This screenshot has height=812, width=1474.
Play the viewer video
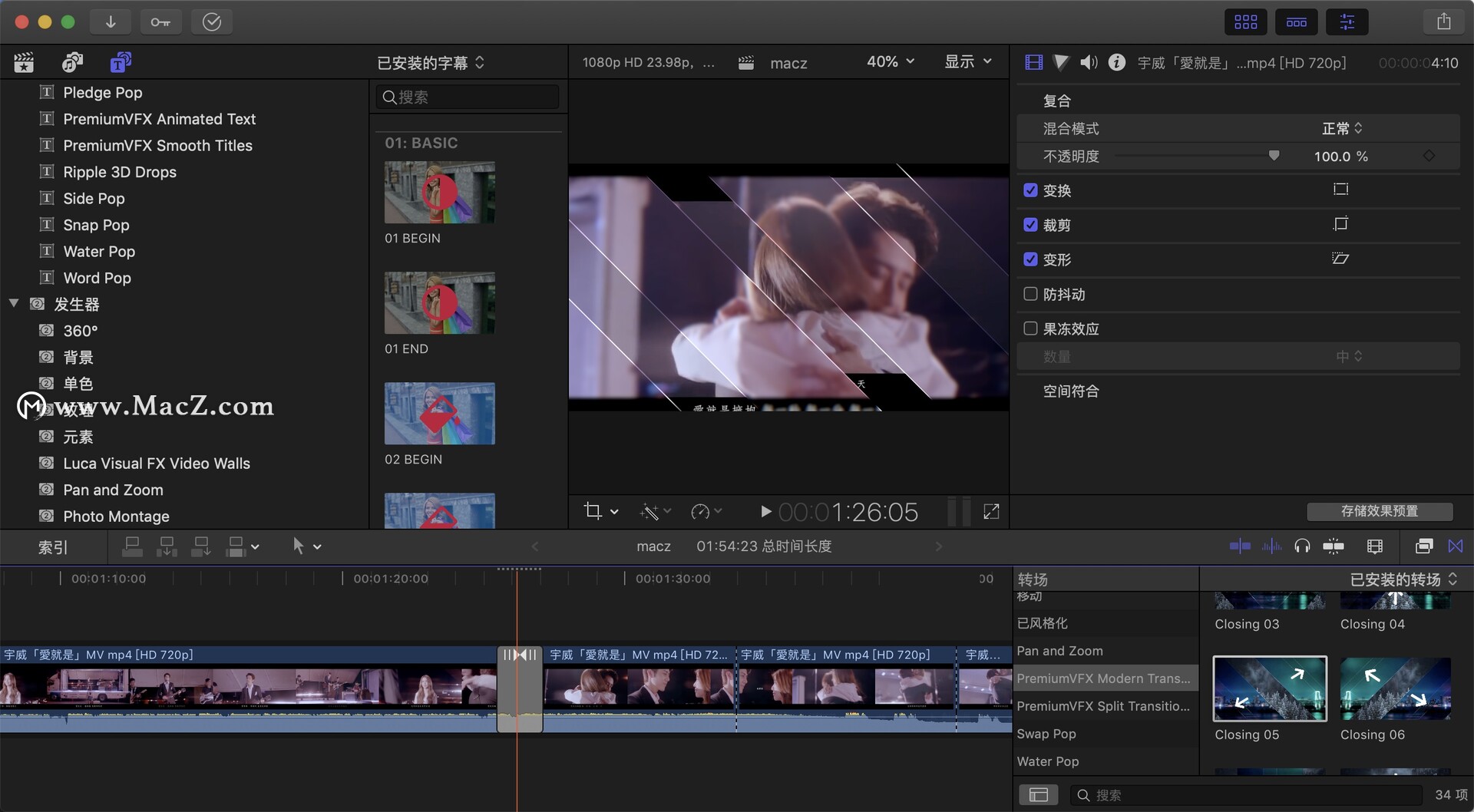point(765,511)
